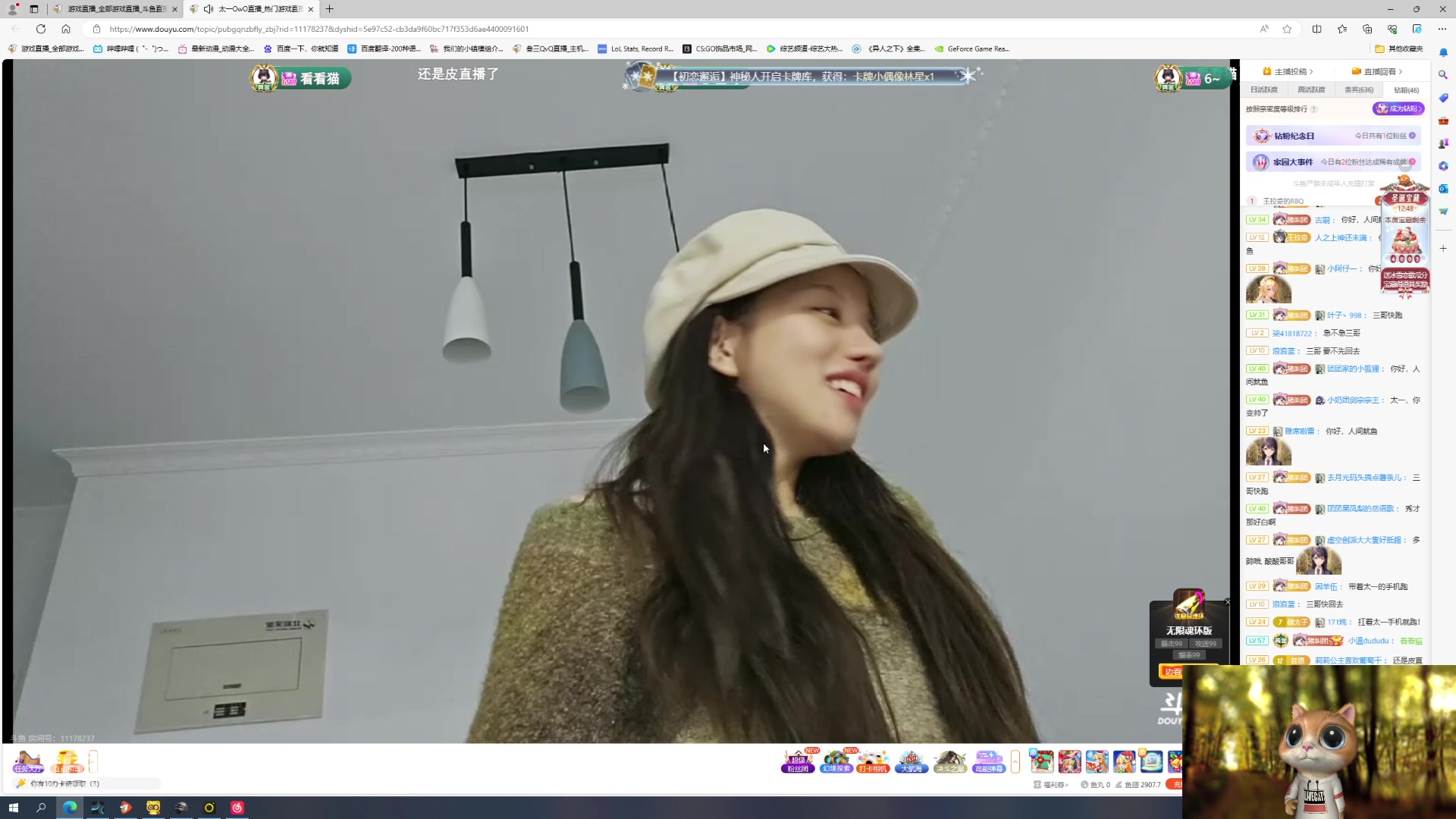Expand the activity icons row with up chevron
The image size is (1456, 819).
click(1015, 761)
